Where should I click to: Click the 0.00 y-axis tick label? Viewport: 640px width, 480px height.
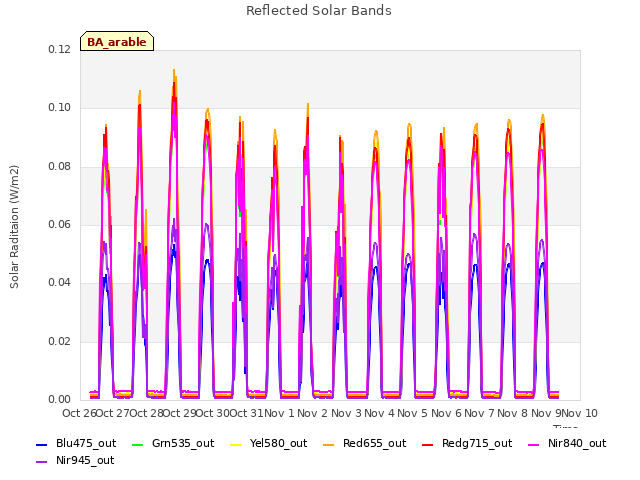pos(60,399)
